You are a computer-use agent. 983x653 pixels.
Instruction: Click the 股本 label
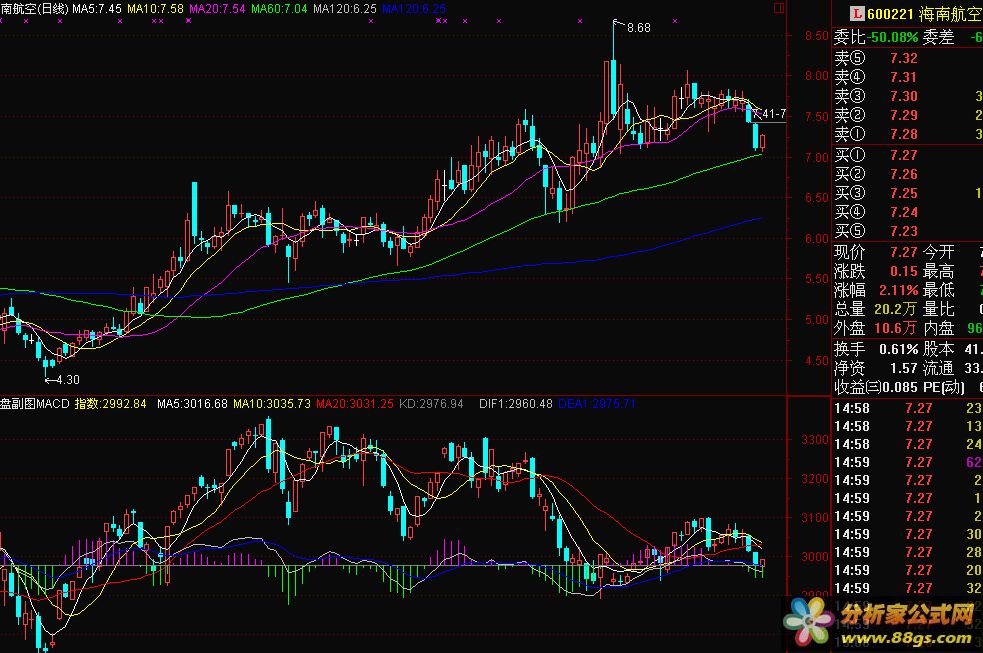[x=938, y=349]
